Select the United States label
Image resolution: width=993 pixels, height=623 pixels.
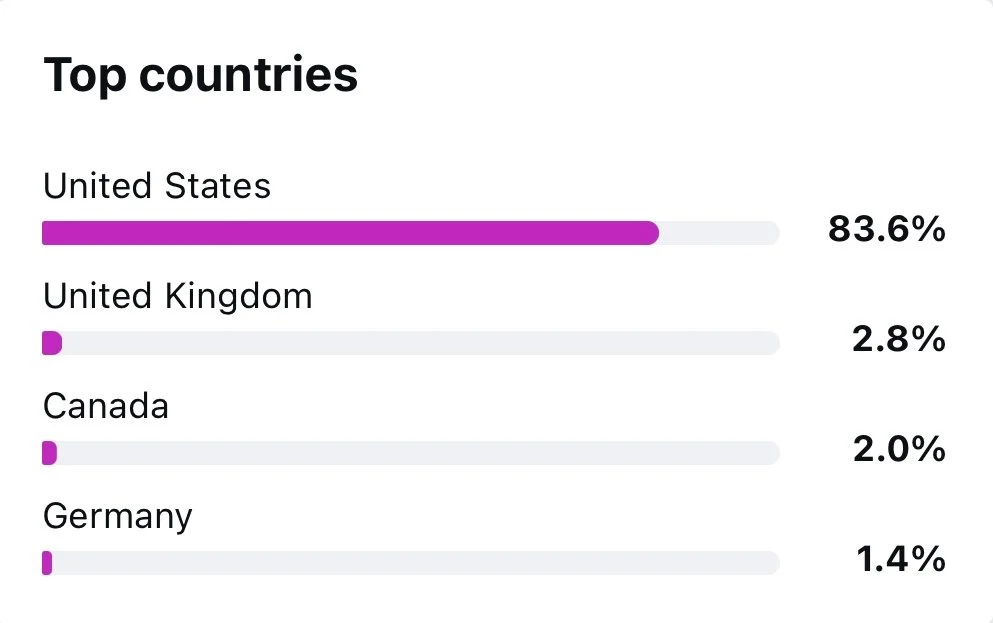[x=157, y=186]
